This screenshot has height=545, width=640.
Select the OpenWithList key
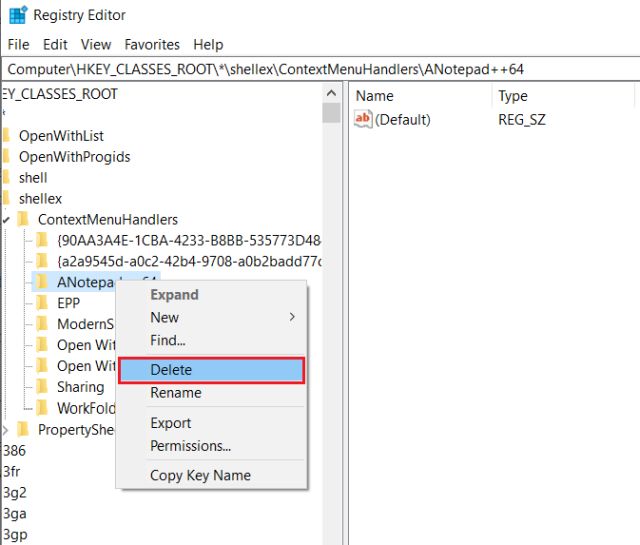tap(61, 136)
